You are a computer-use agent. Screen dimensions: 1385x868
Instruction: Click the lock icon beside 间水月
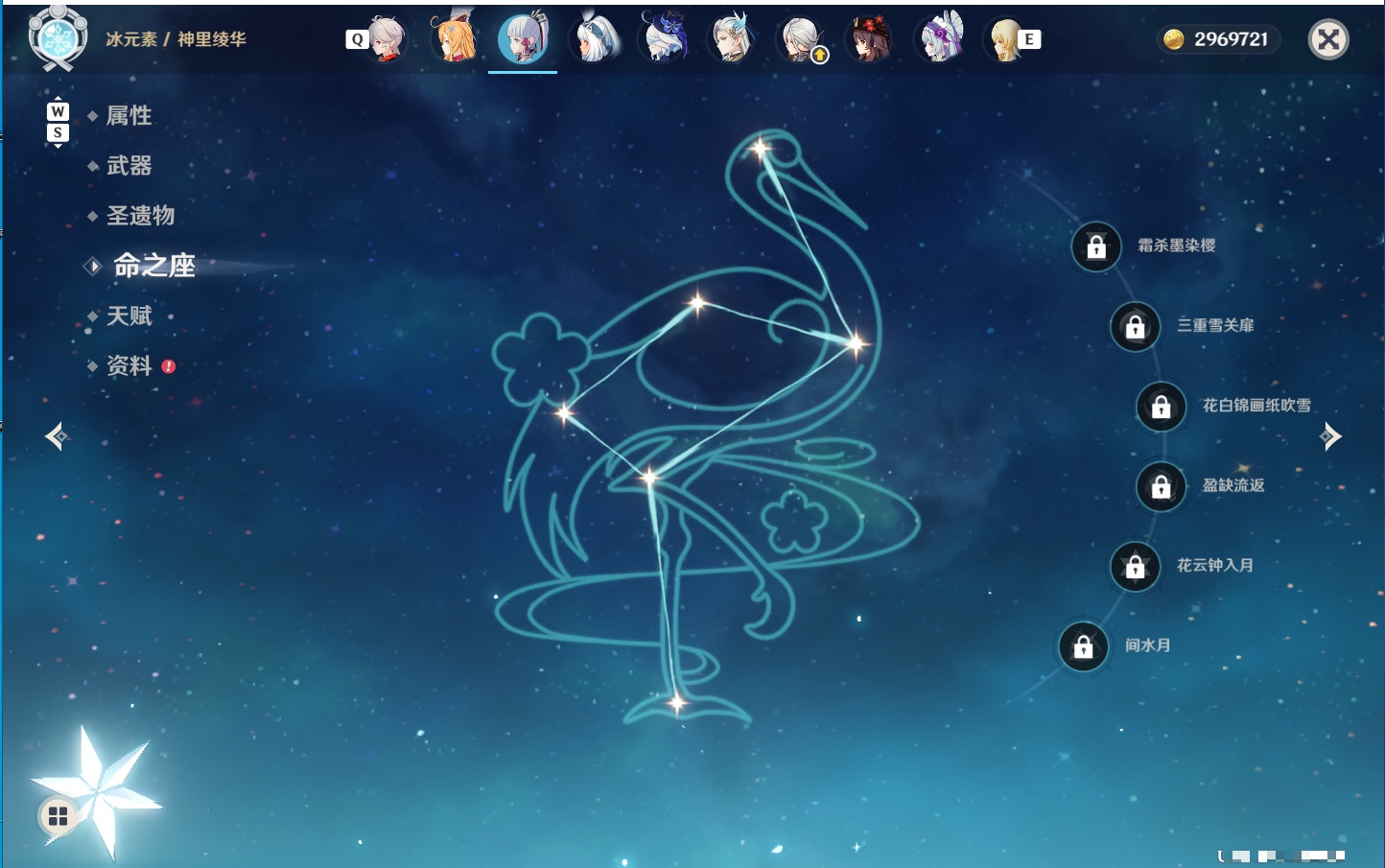click(1084, 646)
